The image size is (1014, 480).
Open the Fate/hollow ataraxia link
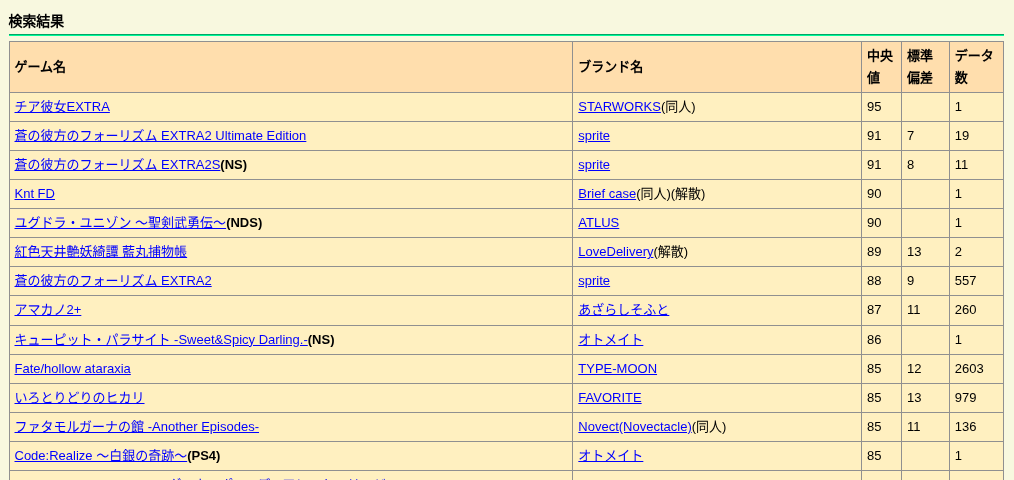(x=72, y=369)
